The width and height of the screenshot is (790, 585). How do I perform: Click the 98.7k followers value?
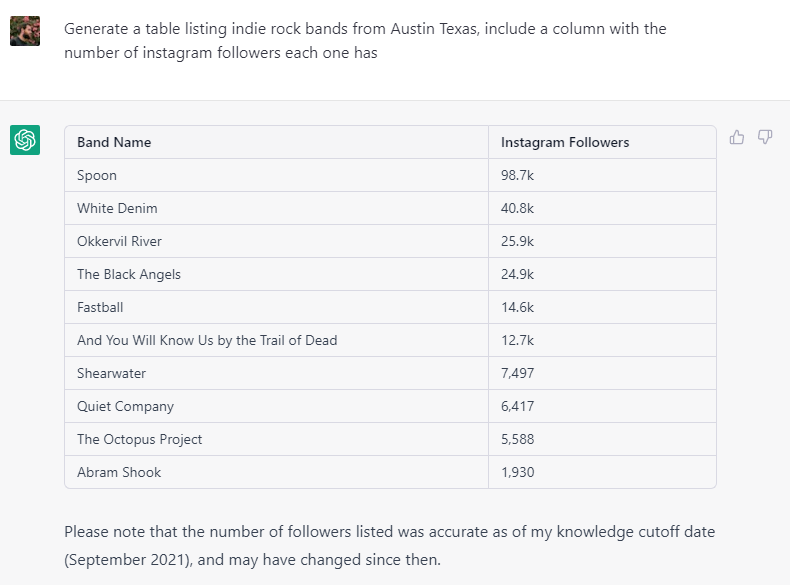517,175
